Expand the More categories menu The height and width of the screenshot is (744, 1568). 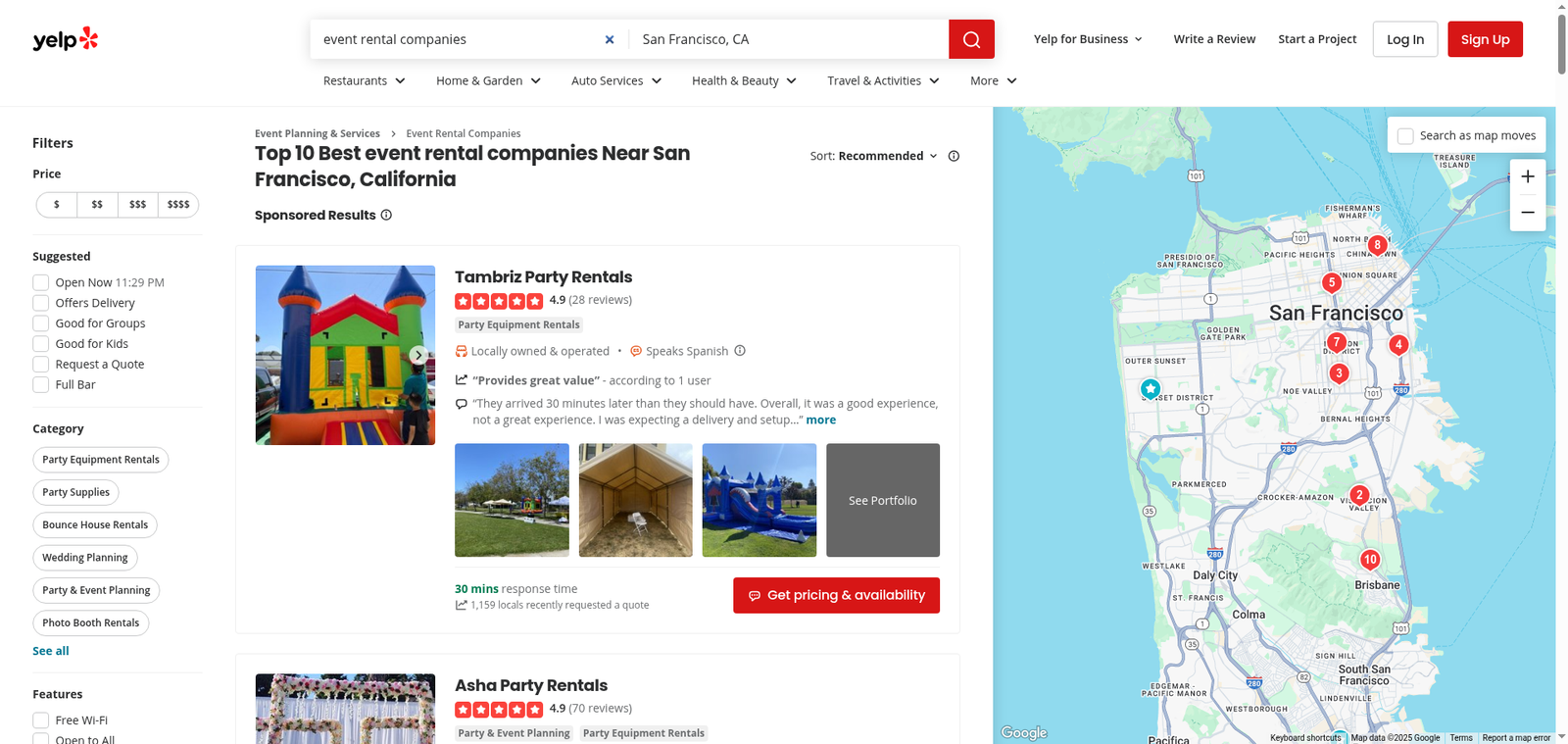(994, 80)
